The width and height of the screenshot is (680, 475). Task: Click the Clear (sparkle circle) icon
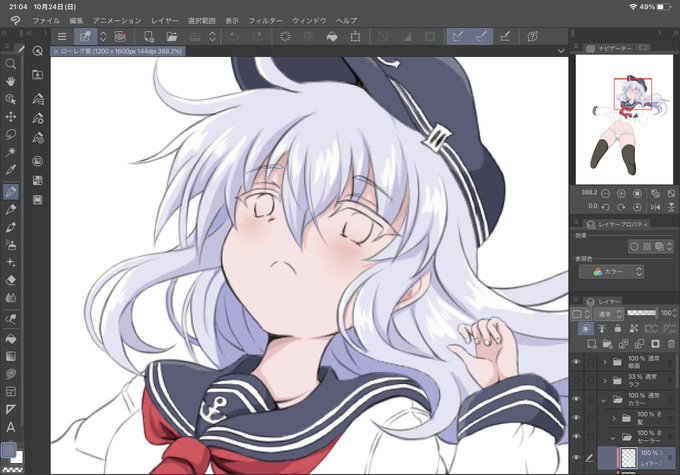point(285,37)
